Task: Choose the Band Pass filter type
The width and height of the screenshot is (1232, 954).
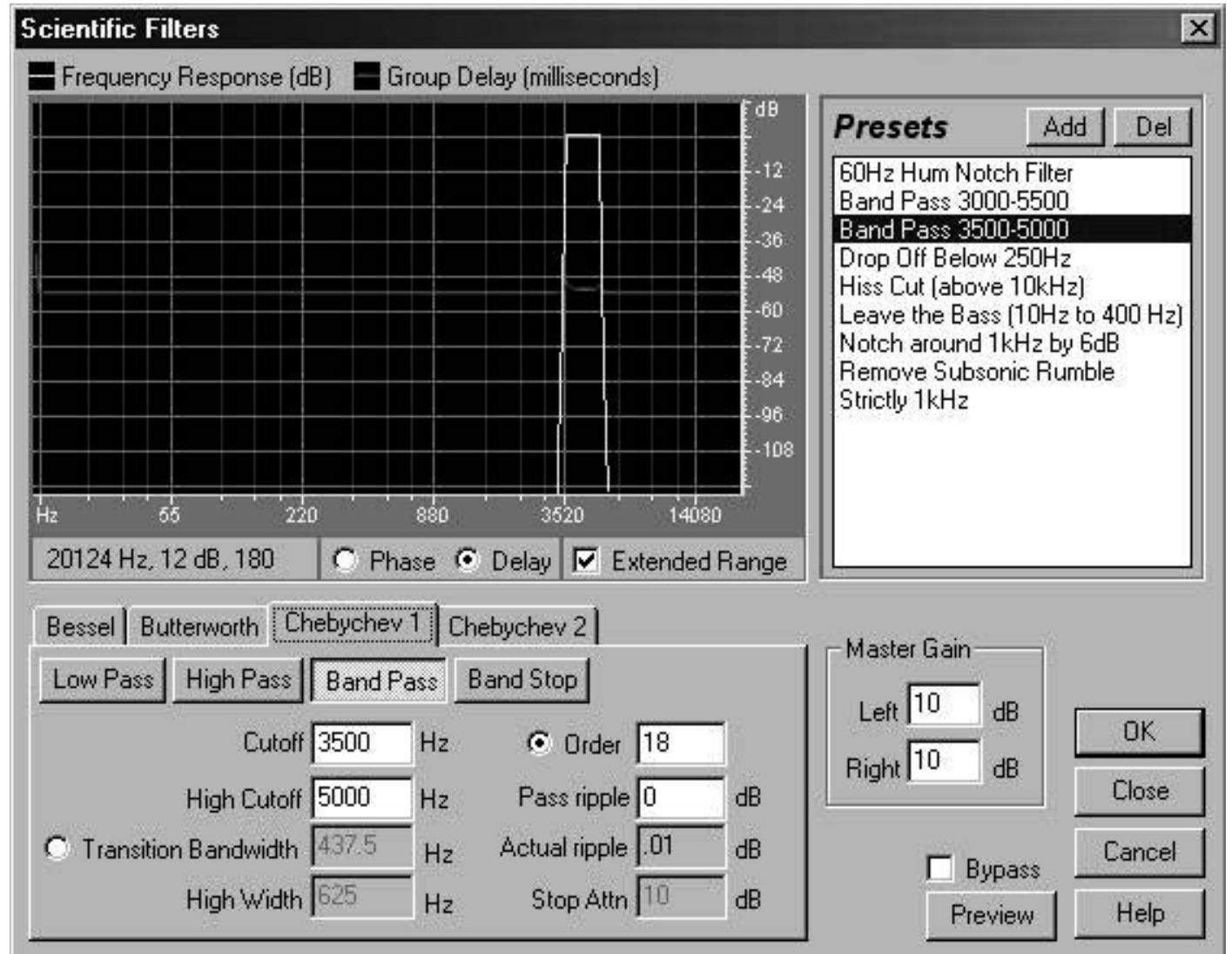Action: [x=380, y=681]
